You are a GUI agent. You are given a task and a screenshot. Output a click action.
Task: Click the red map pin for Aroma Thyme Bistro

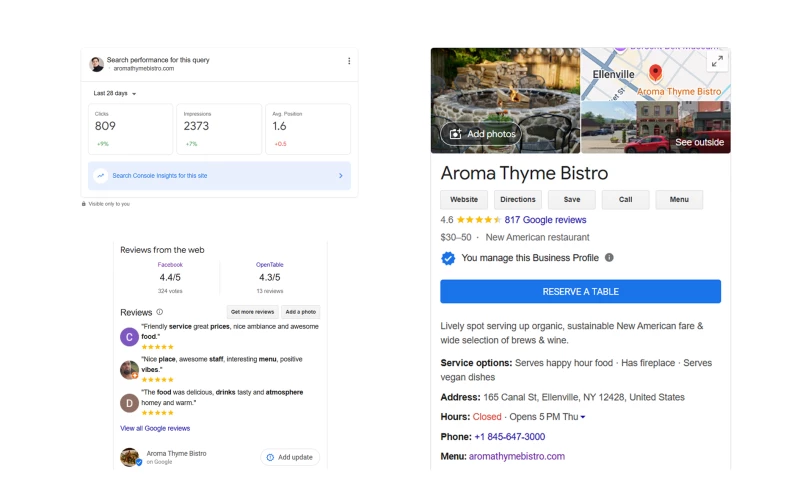[x=655, y=73]
